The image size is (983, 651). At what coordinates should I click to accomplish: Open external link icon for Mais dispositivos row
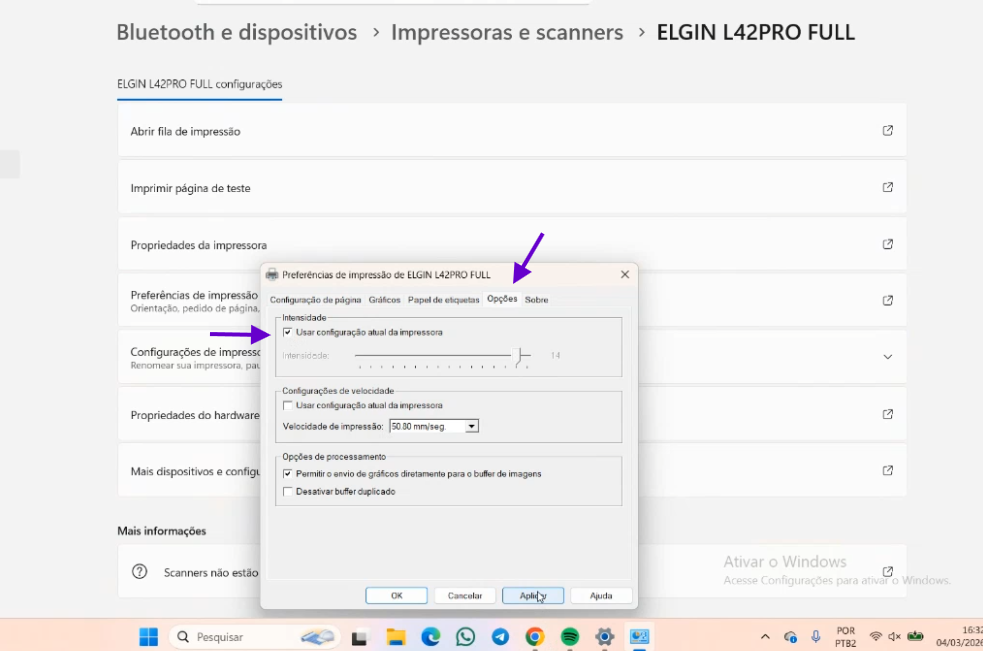[x=888, y=470]
